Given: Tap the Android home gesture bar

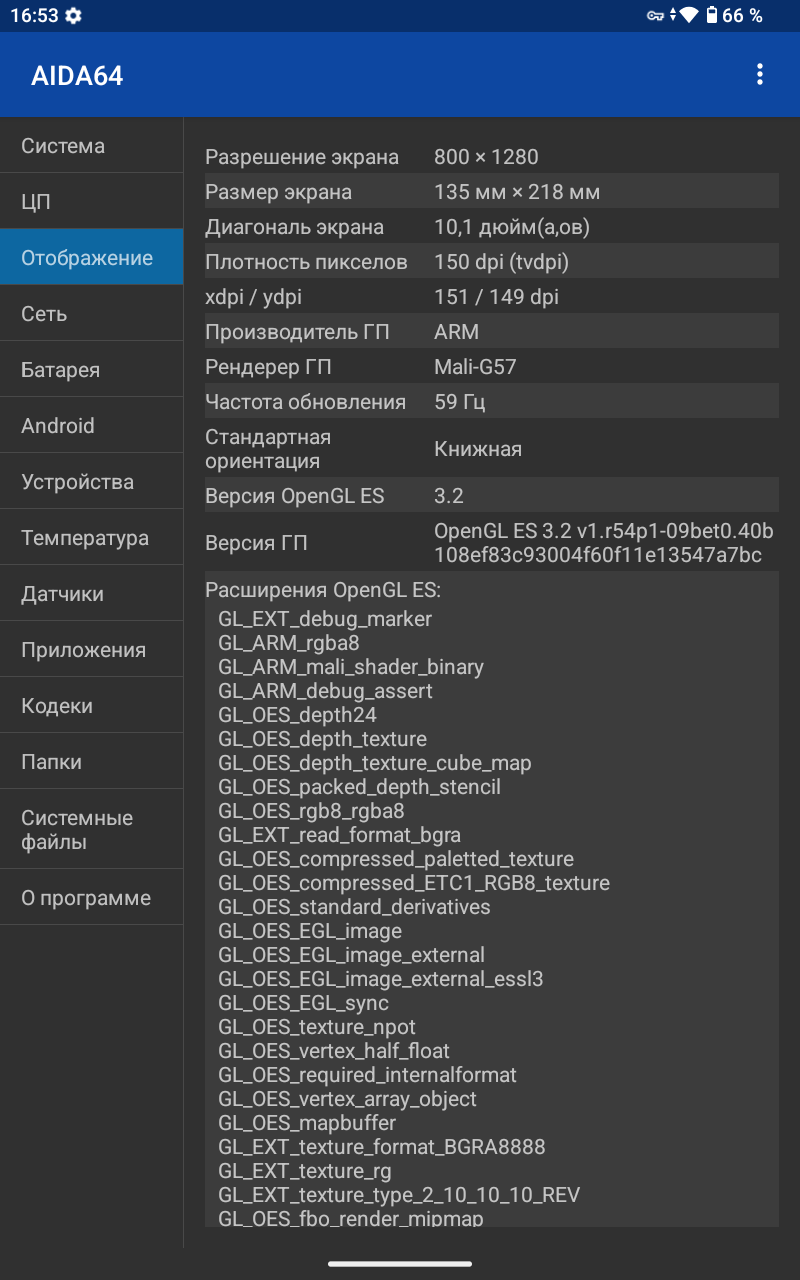Looking at the screenshot, I should tap(400, 1264).
